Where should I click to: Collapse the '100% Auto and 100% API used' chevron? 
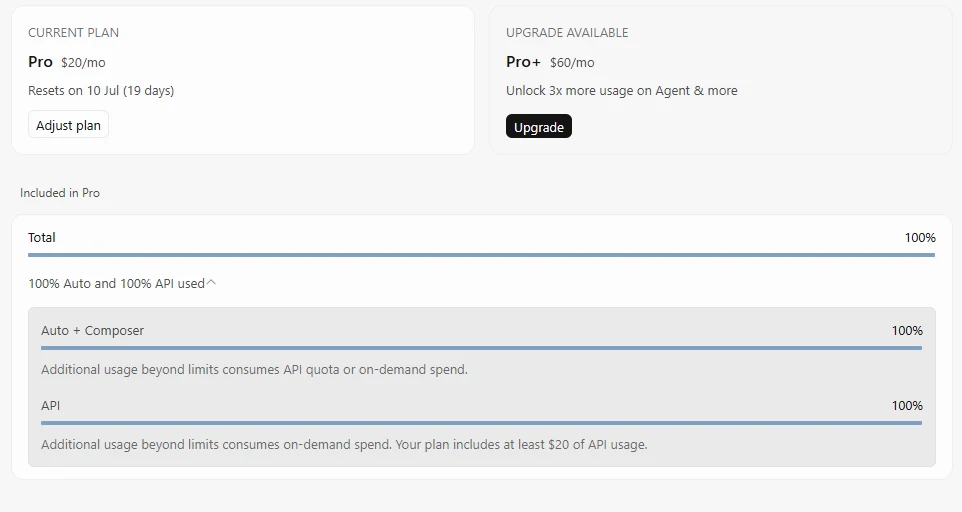[x=211, y=283]
